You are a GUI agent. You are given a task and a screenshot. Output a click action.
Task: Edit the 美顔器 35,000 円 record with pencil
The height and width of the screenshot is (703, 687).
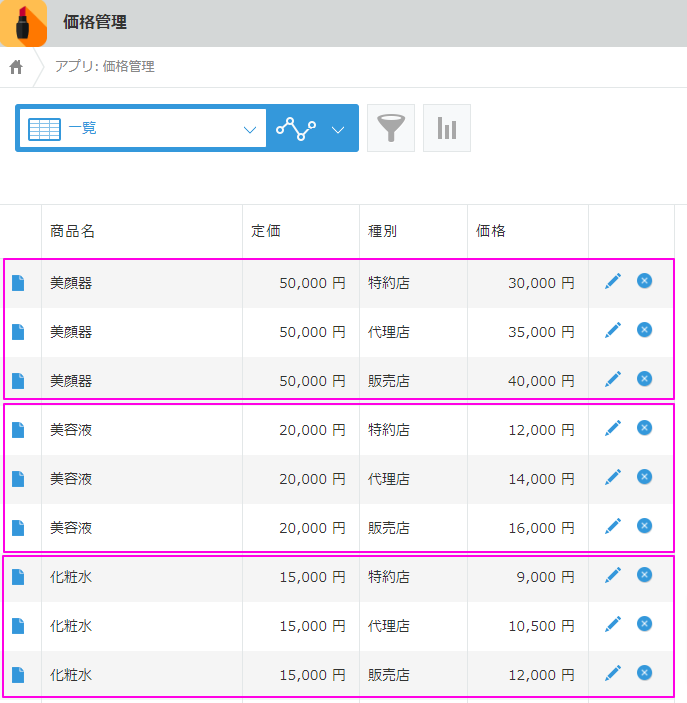click(x=613, y=330)
